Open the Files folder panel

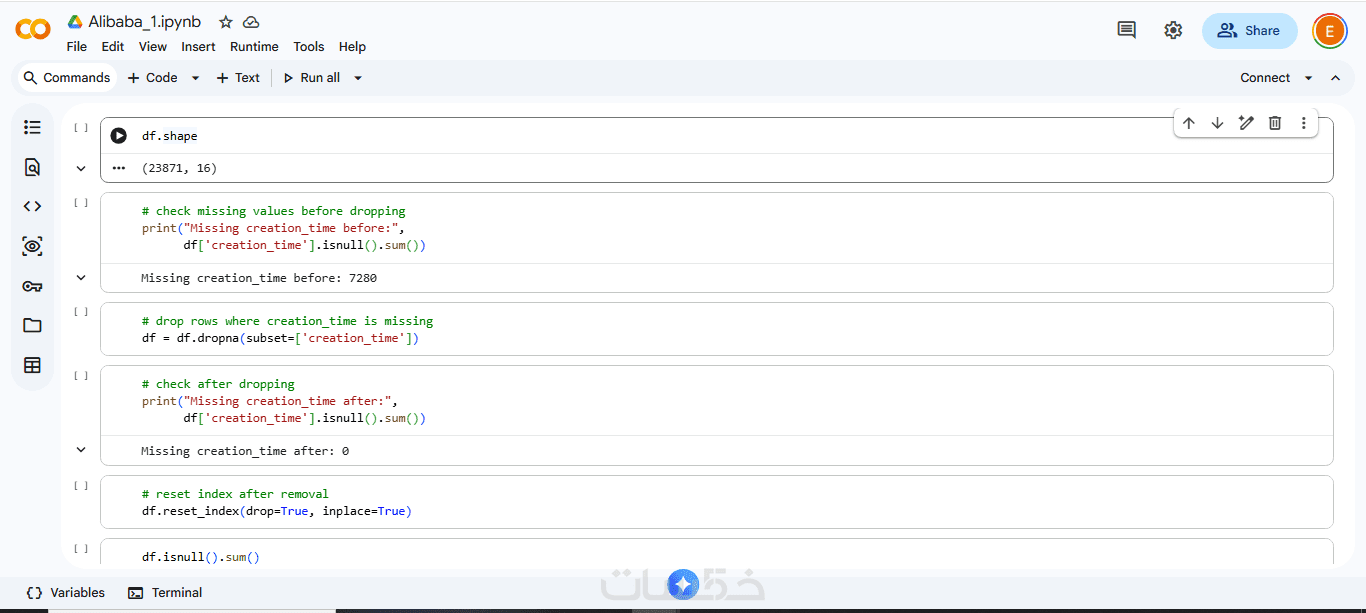[32, 325]
